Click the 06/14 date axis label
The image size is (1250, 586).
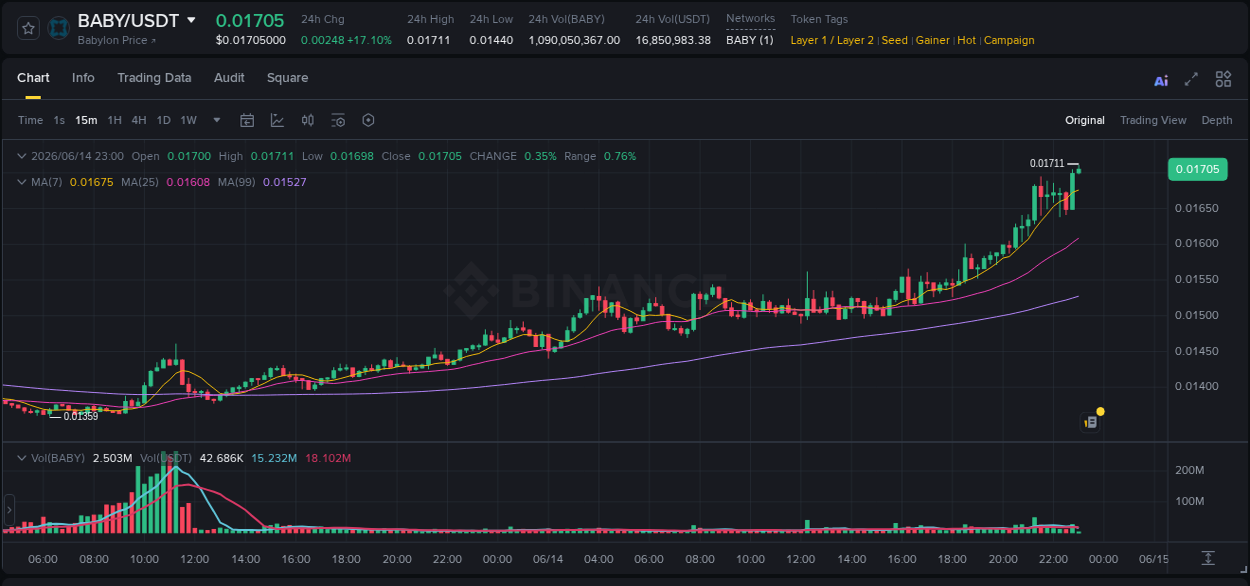click(547, 559)
